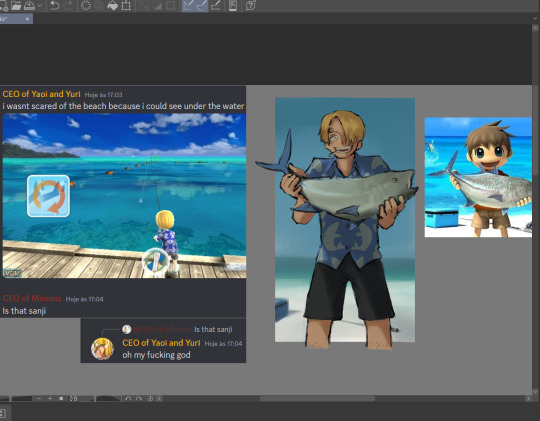
Task: Click the Open file folder icon
Action: [16, 5]
